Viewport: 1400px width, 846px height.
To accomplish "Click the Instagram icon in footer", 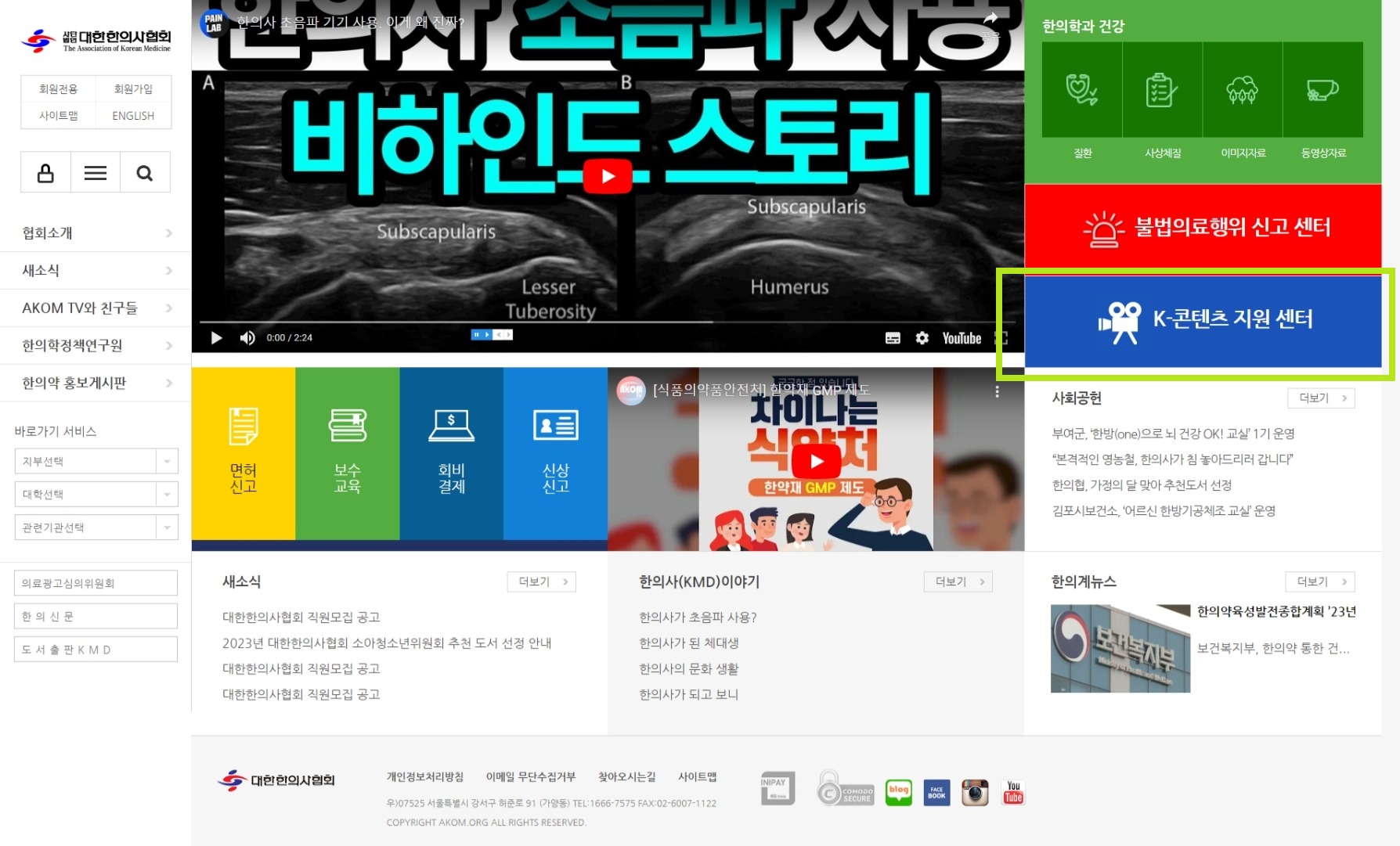I will [975, 793].
